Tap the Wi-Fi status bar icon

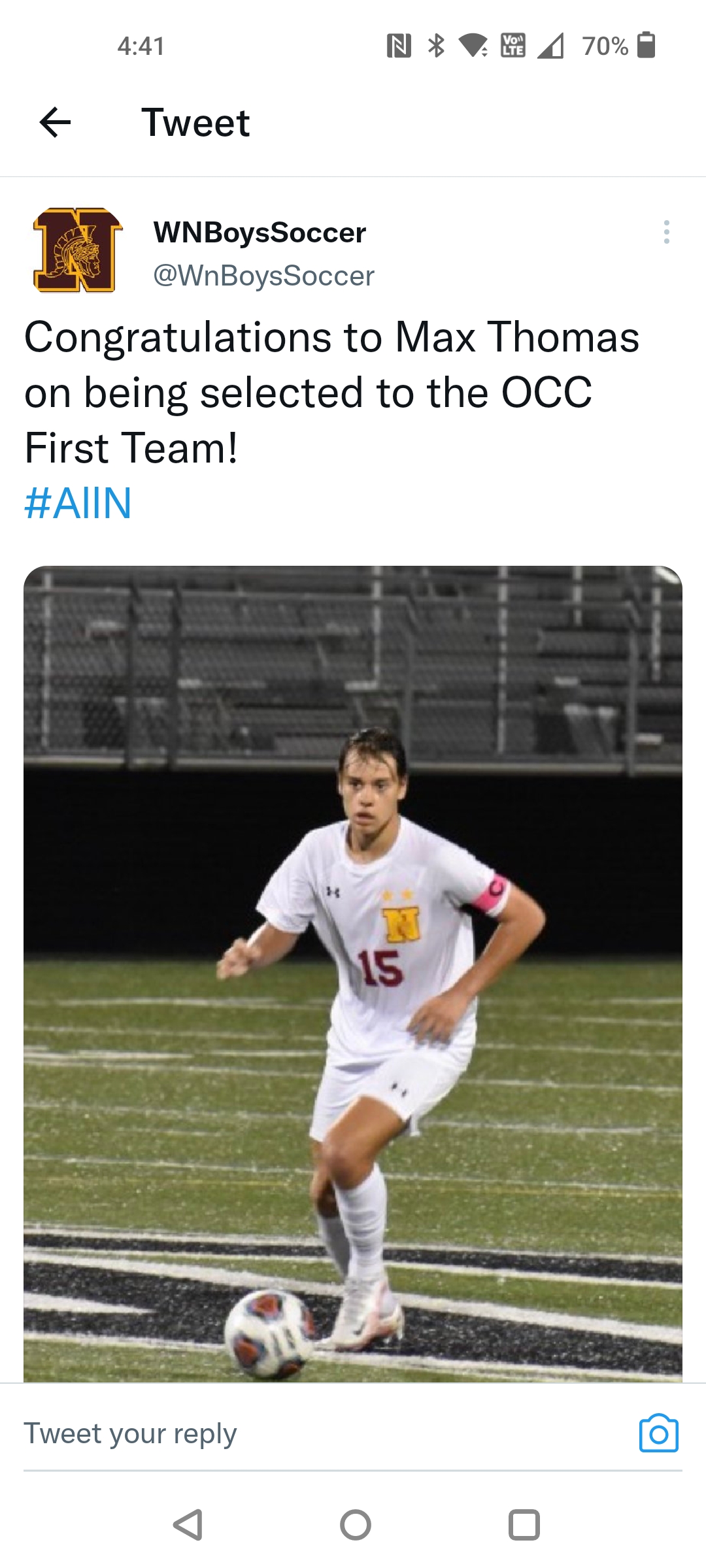coord(473,46)
